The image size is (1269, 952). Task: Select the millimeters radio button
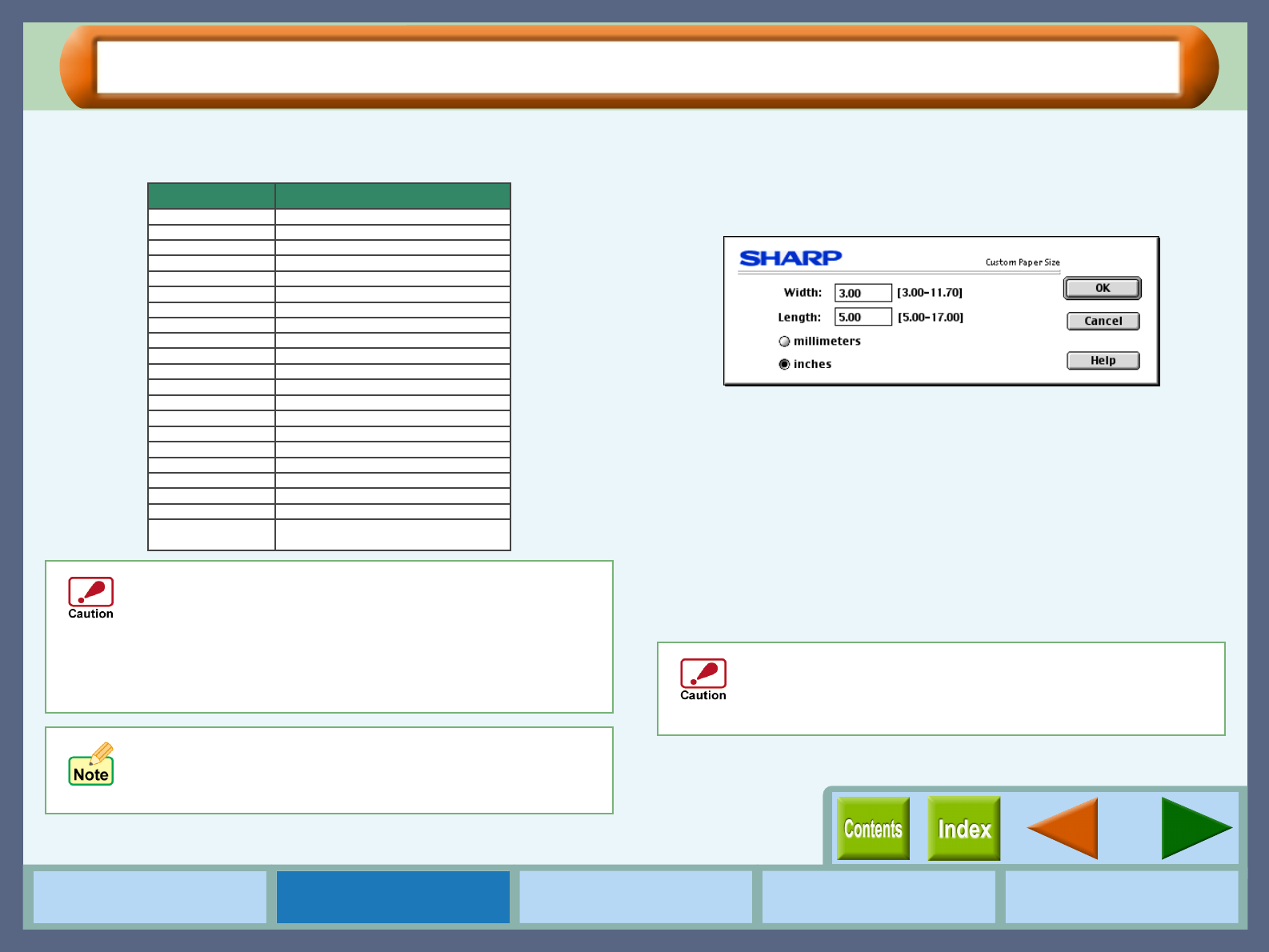[x=784, y=342]
